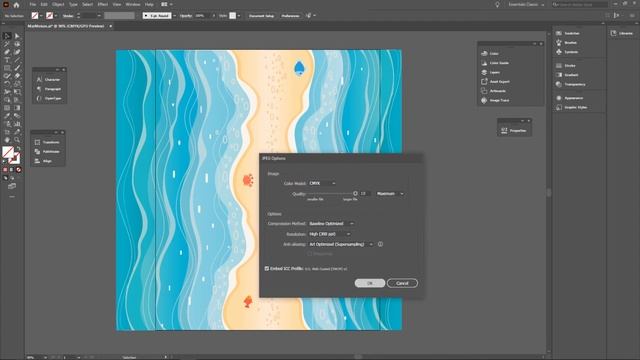Open the Properties panel icon
This screenshot has height=360, width=640.
coord(504,131)
